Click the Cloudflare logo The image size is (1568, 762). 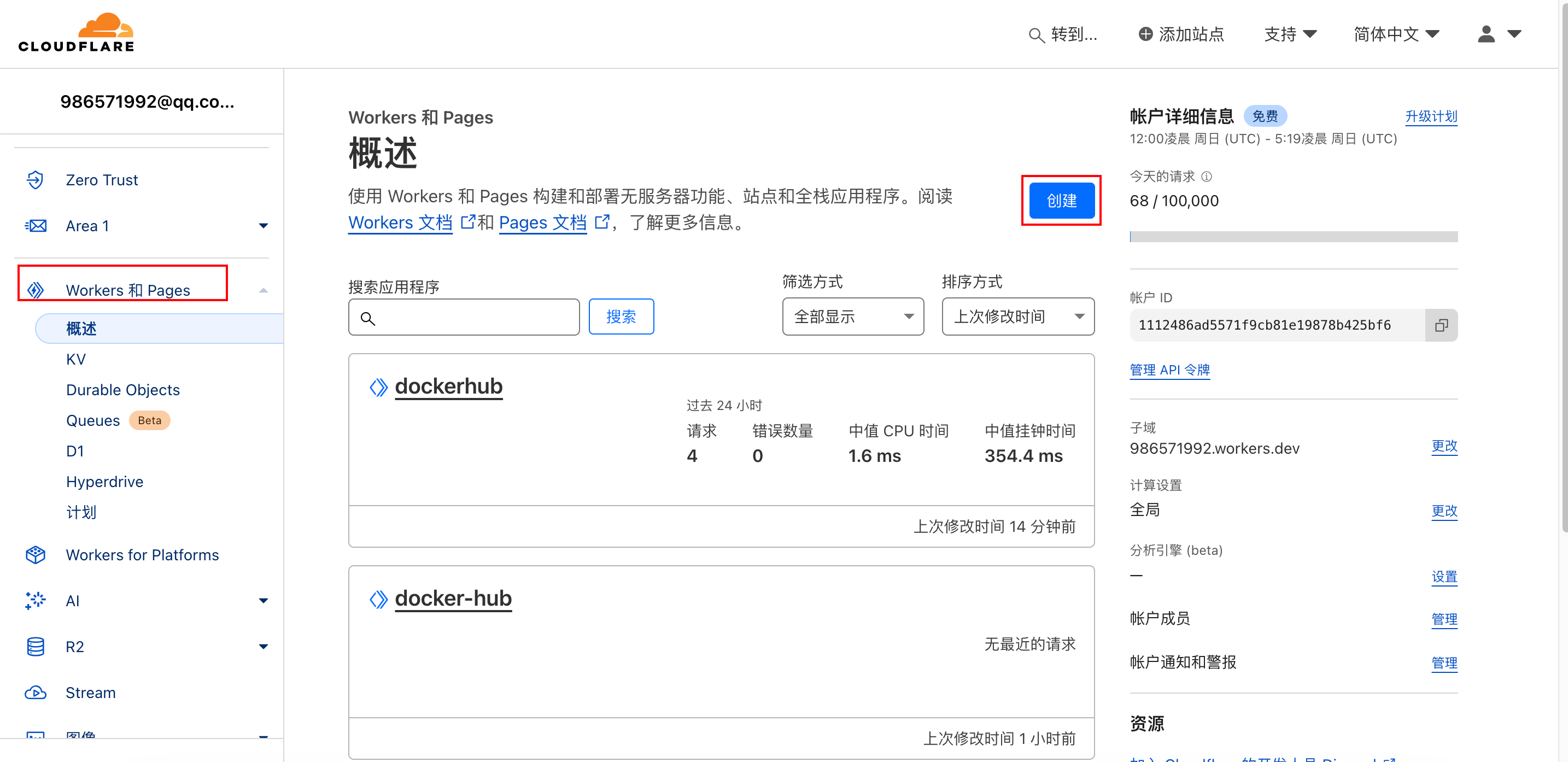point(76,33)
